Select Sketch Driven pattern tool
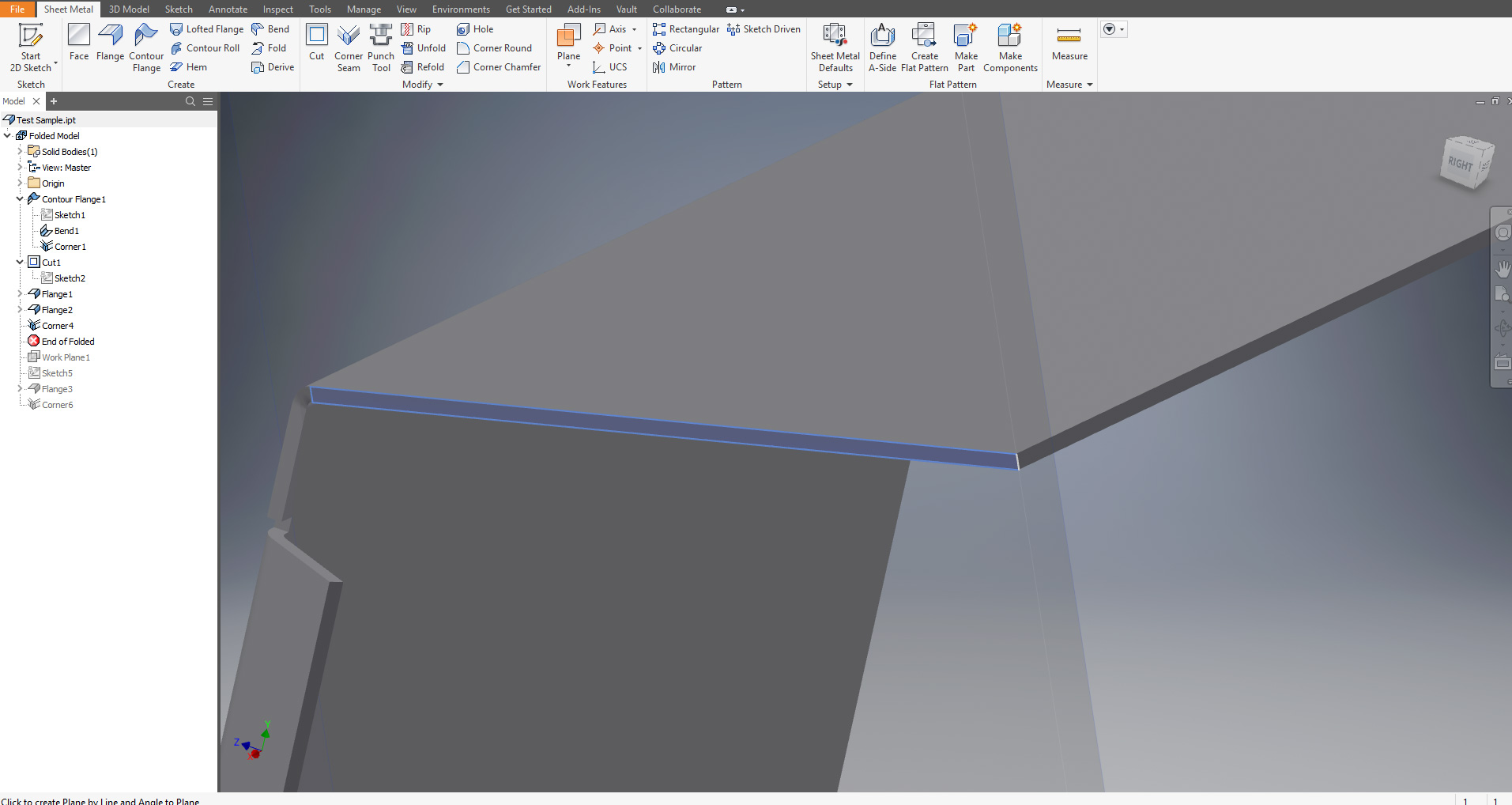Viewport: 1512px width, 805px height. 764,29
